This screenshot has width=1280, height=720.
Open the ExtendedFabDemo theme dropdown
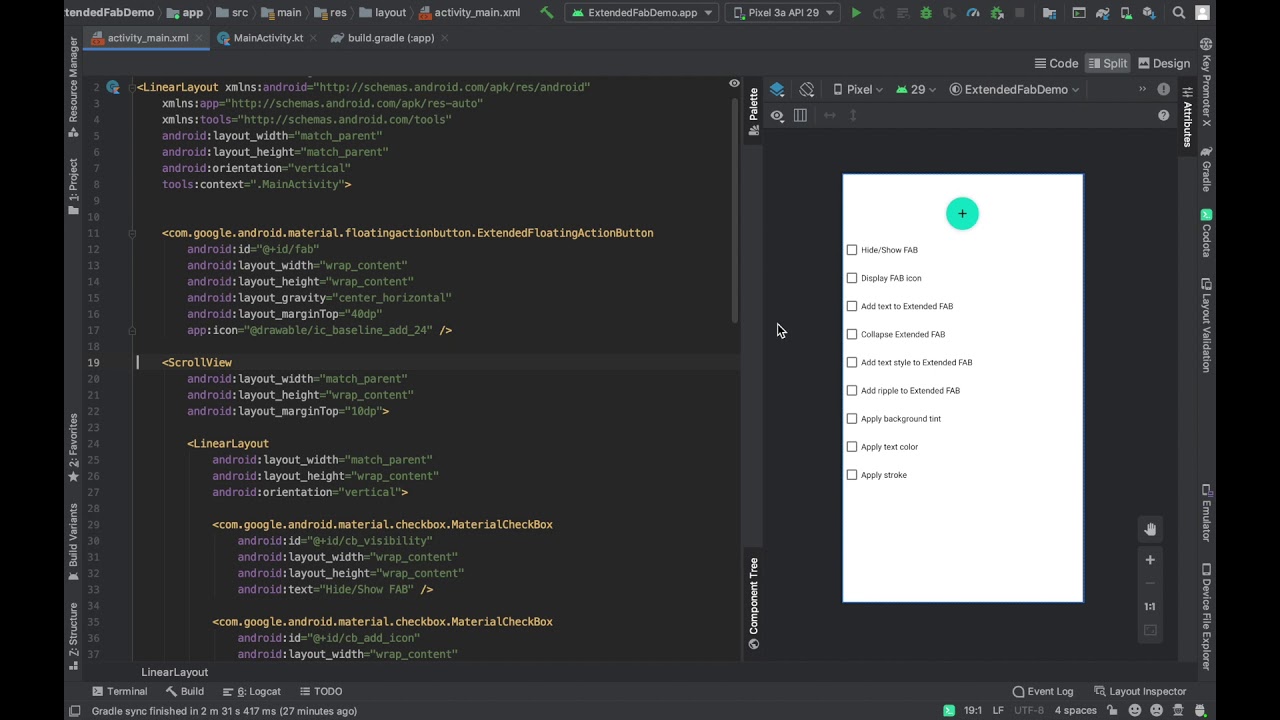pos(1014,89)
